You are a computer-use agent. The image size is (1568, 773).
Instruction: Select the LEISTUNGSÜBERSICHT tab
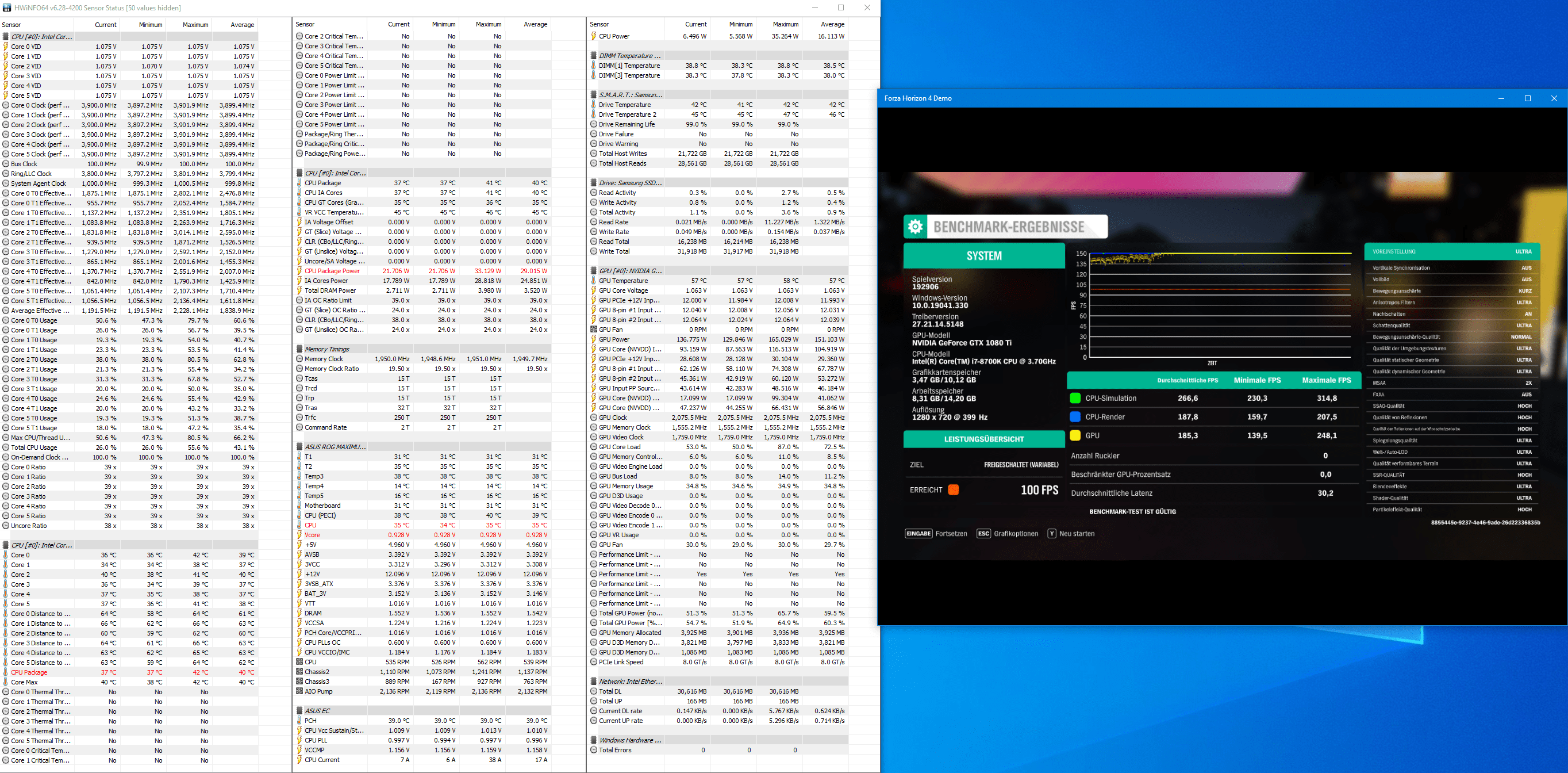pos(983,439)
